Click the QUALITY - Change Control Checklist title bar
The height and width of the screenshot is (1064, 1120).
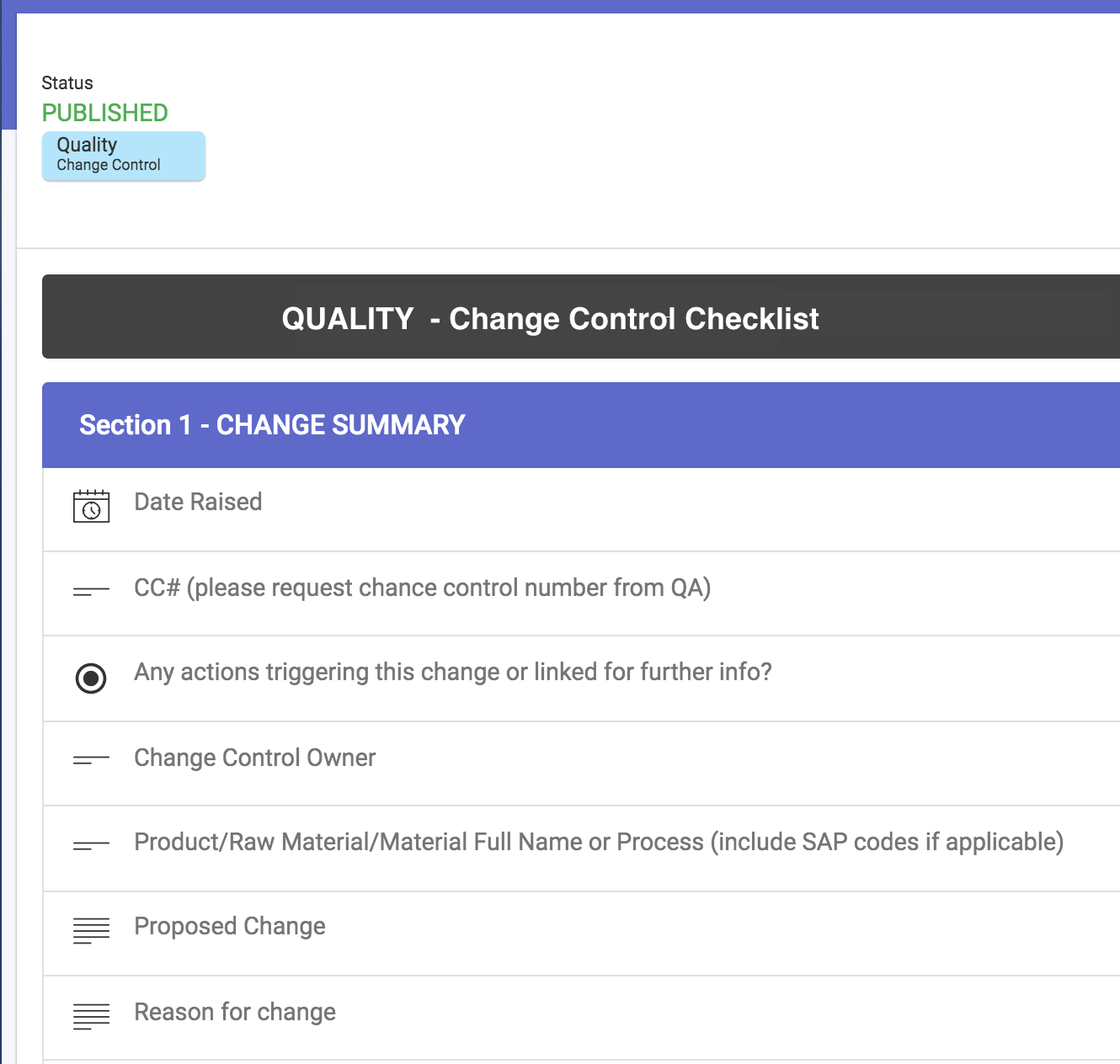581,317
